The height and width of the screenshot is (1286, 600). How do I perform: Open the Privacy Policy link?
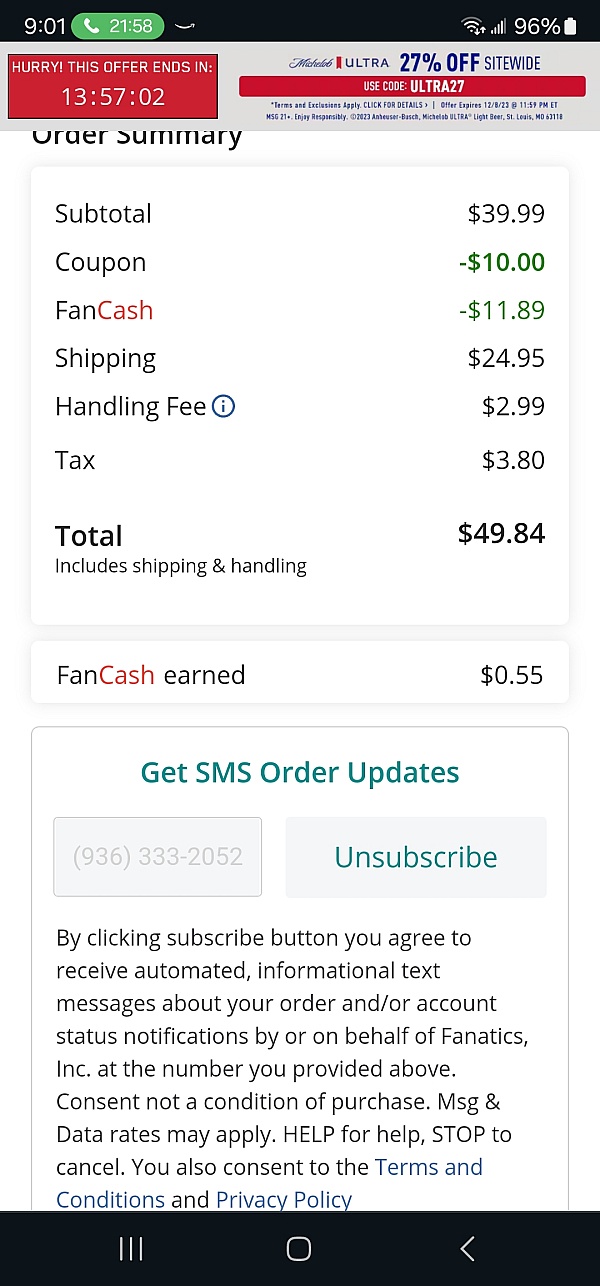point(284,1199)
